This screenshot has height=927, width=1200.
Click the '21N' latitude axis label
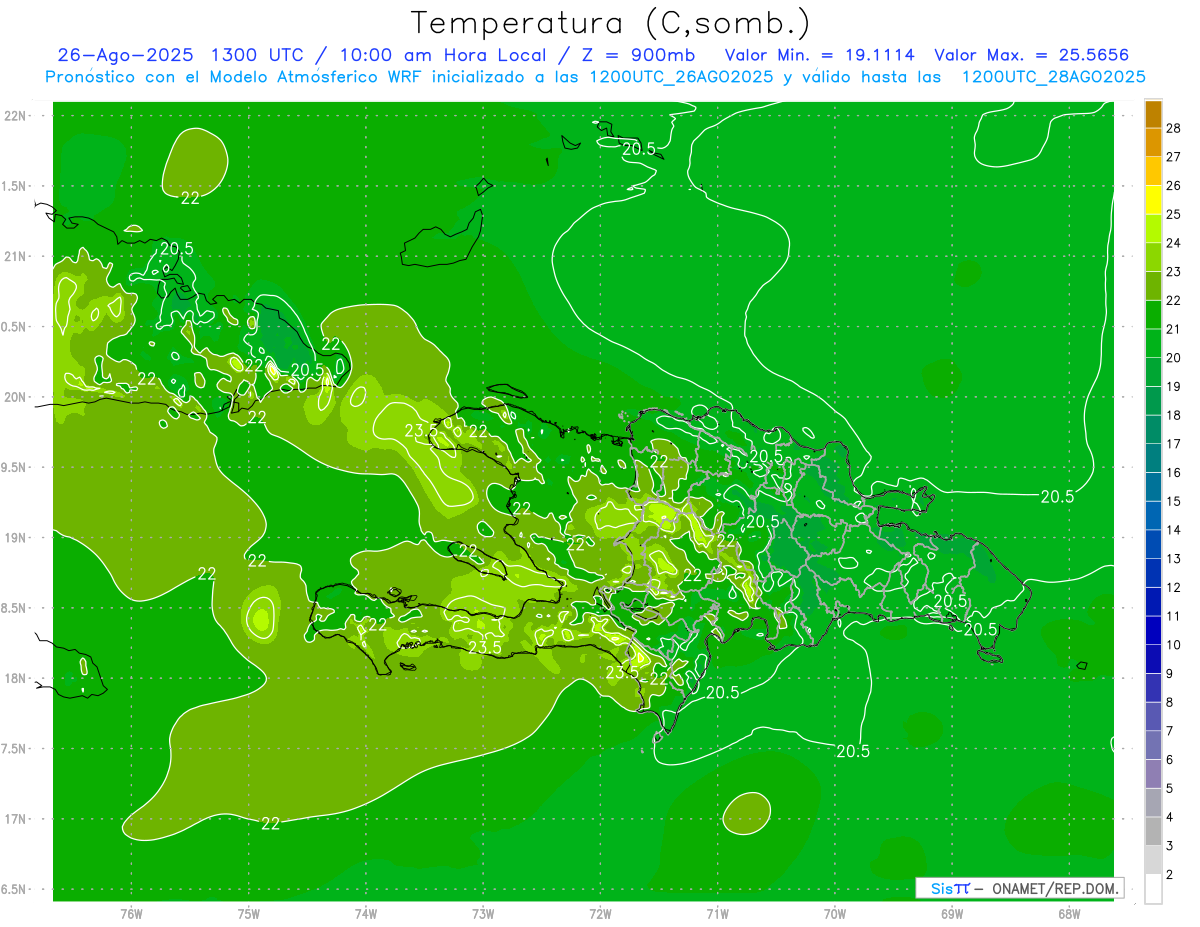[15, 257]
